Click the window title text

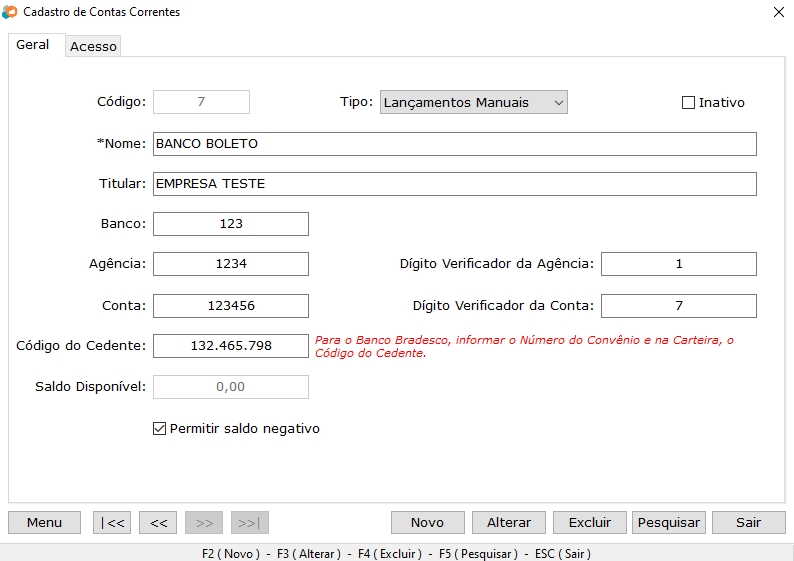pyautogui.click(x=102, y=12)
